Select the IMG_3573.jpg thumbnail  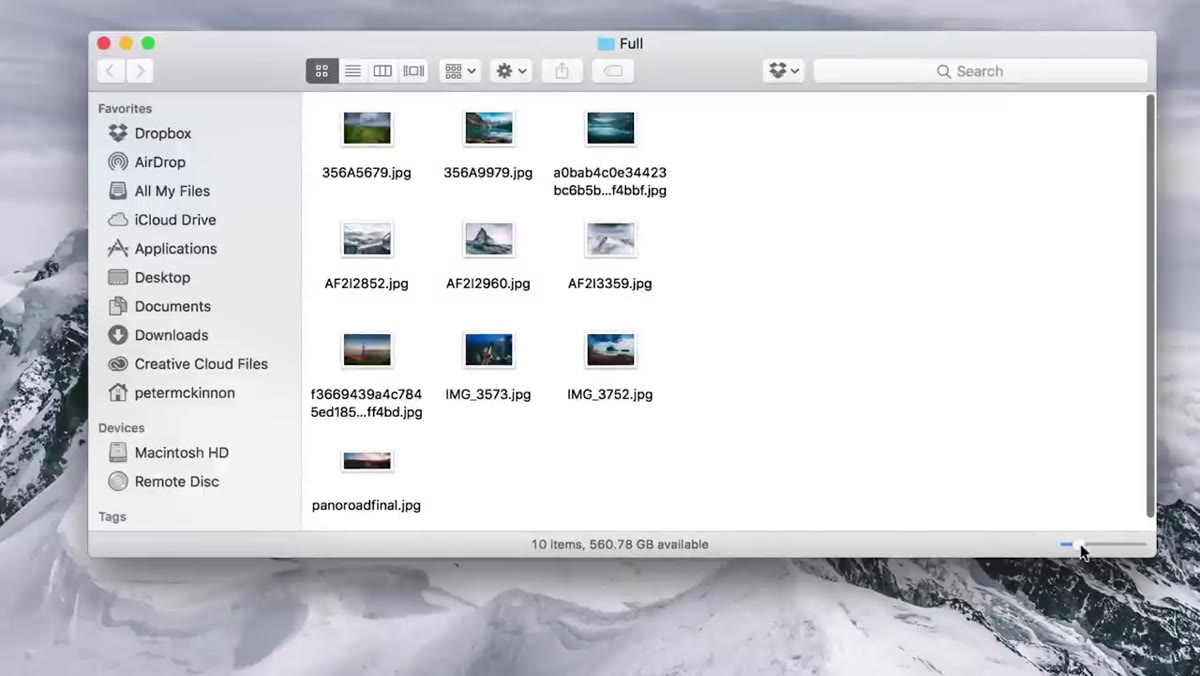point(489,350)
